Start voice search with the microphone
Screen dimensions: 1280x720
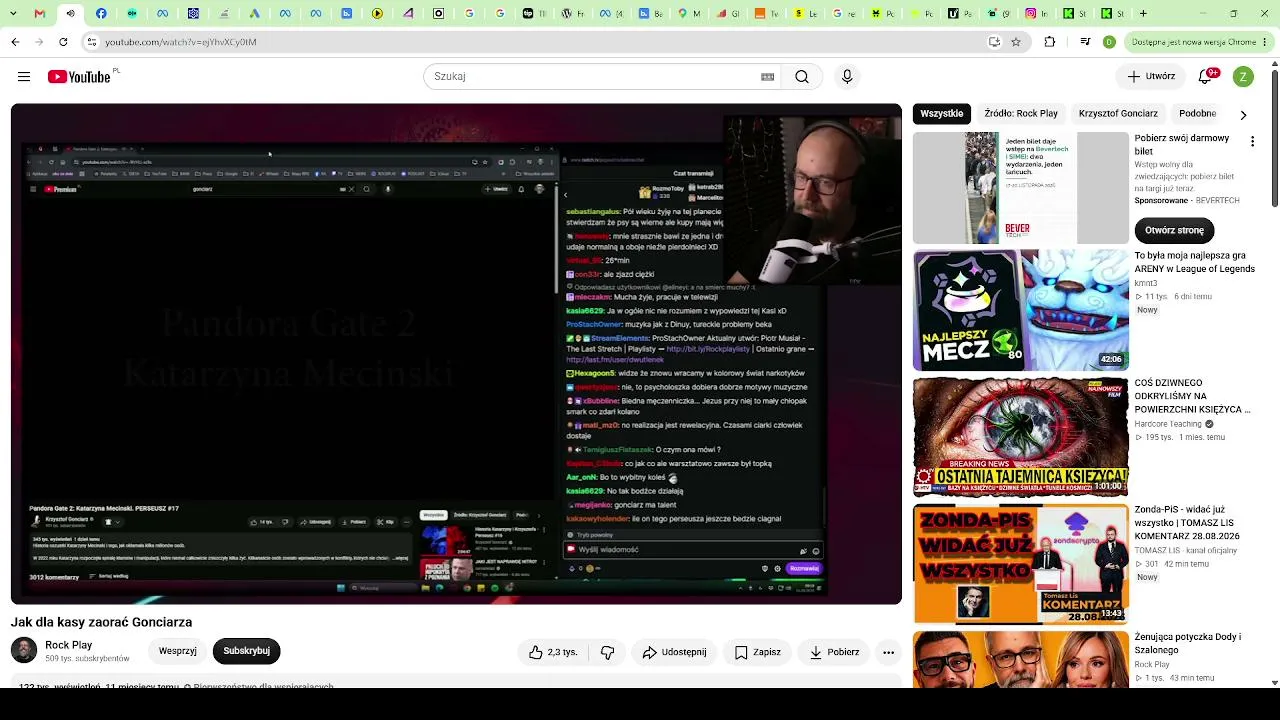coord(847,77)
